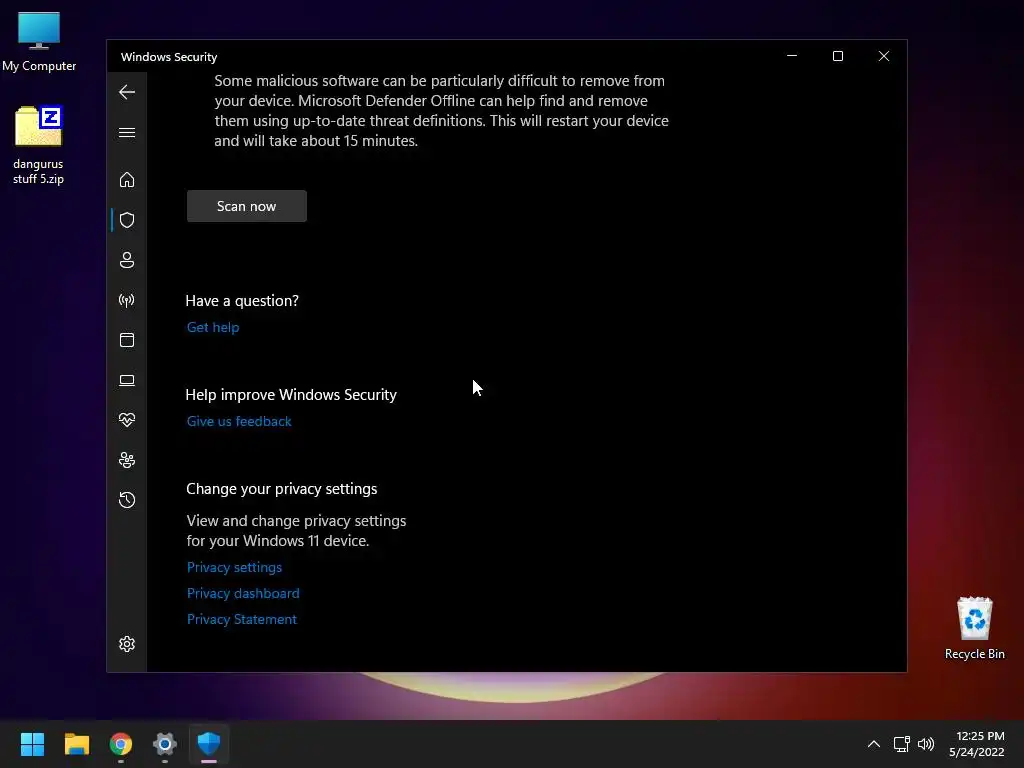The width and height of the screenshot is (1024, 768).
Task: Open Settings gear in Windows Security sidebar
Action: tap(127, 644)
